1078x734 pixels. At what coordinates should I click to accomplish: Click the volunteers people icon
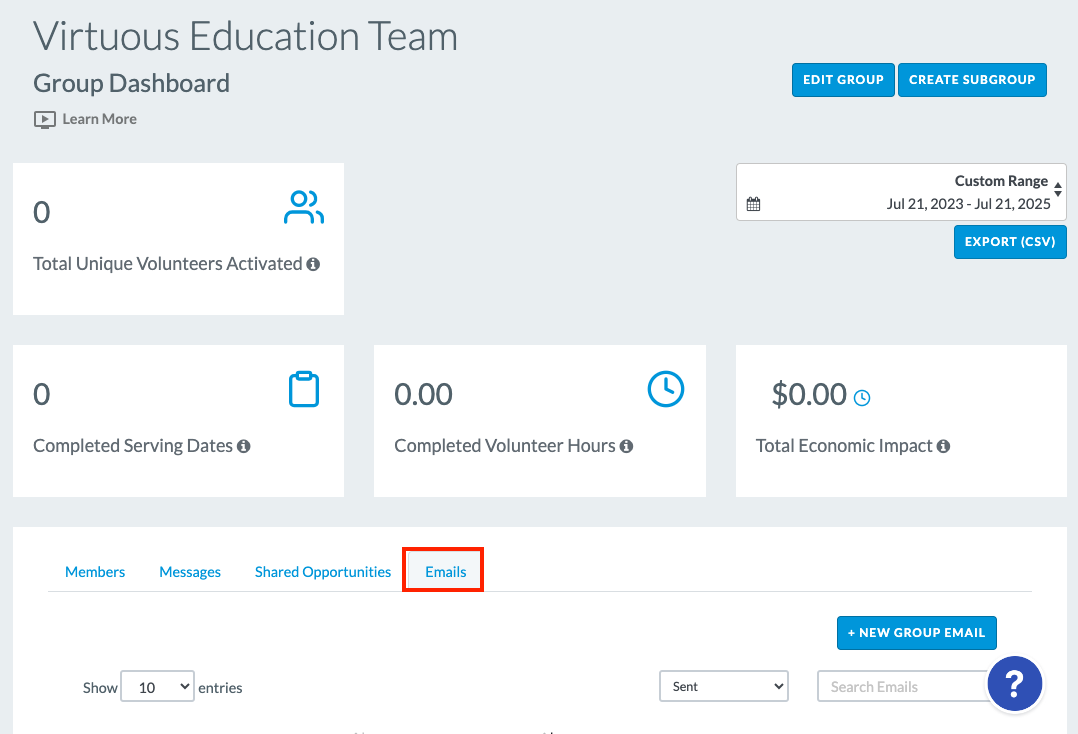pos(304,208)
